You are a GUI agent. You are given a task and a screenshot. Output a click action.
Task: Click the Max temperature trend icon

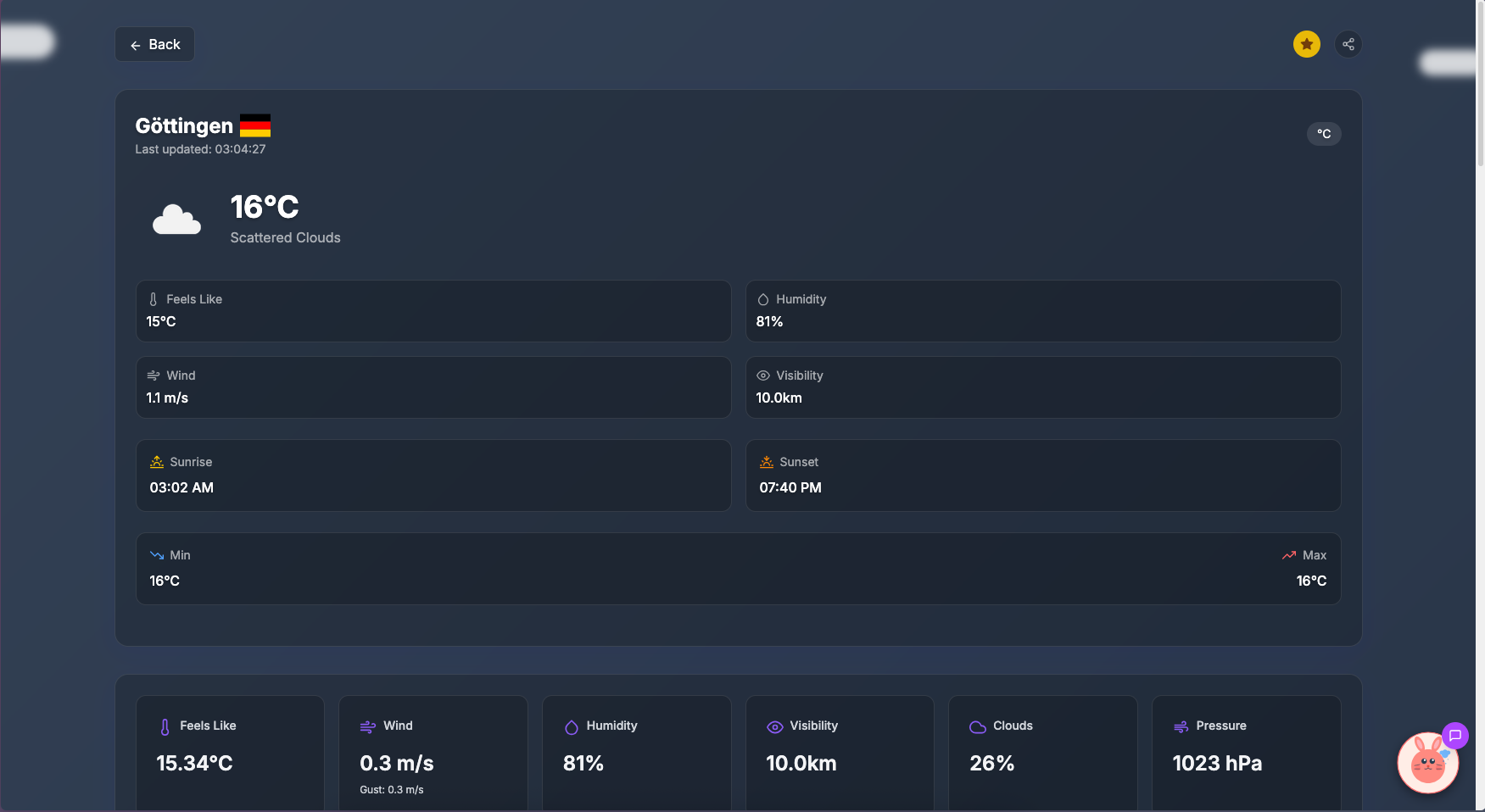point(1289,555)
